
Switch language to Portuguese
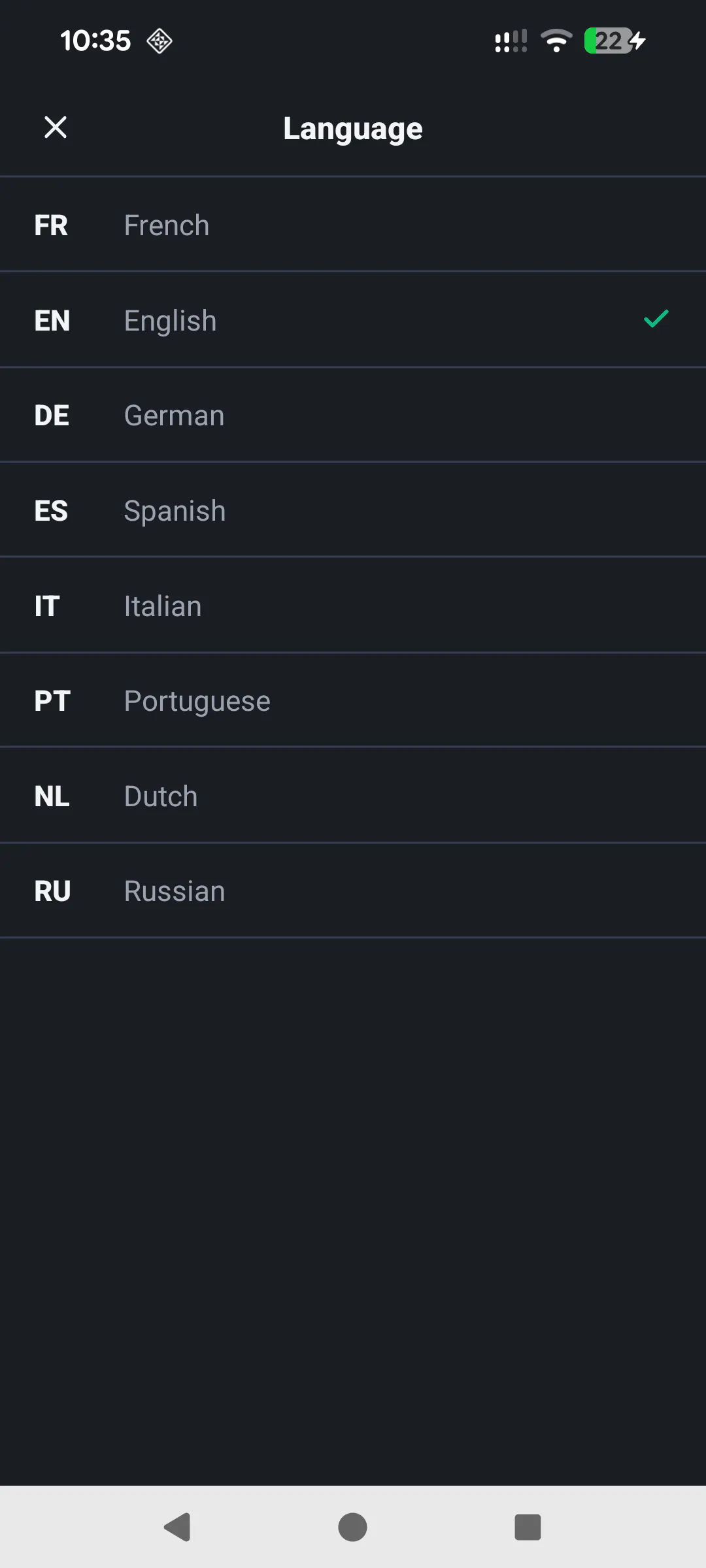pos(353,700)
